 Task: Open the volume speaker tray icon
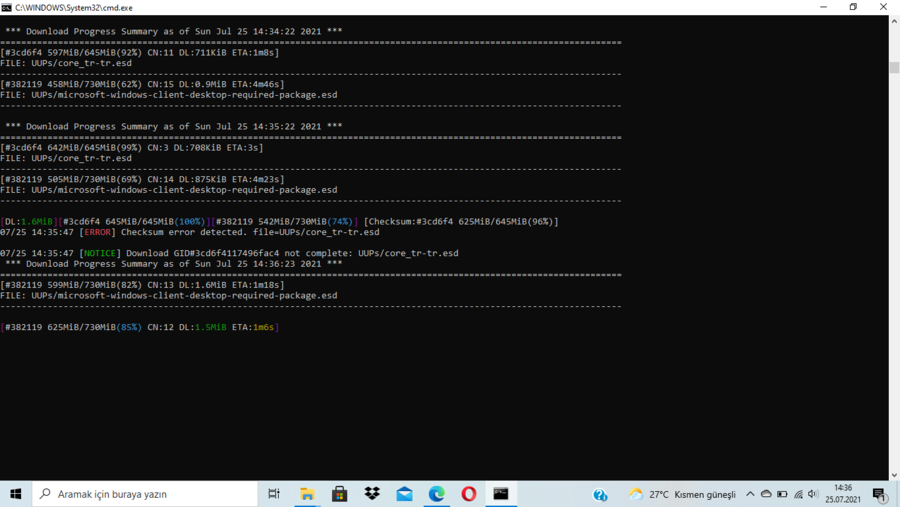point(813,494)
